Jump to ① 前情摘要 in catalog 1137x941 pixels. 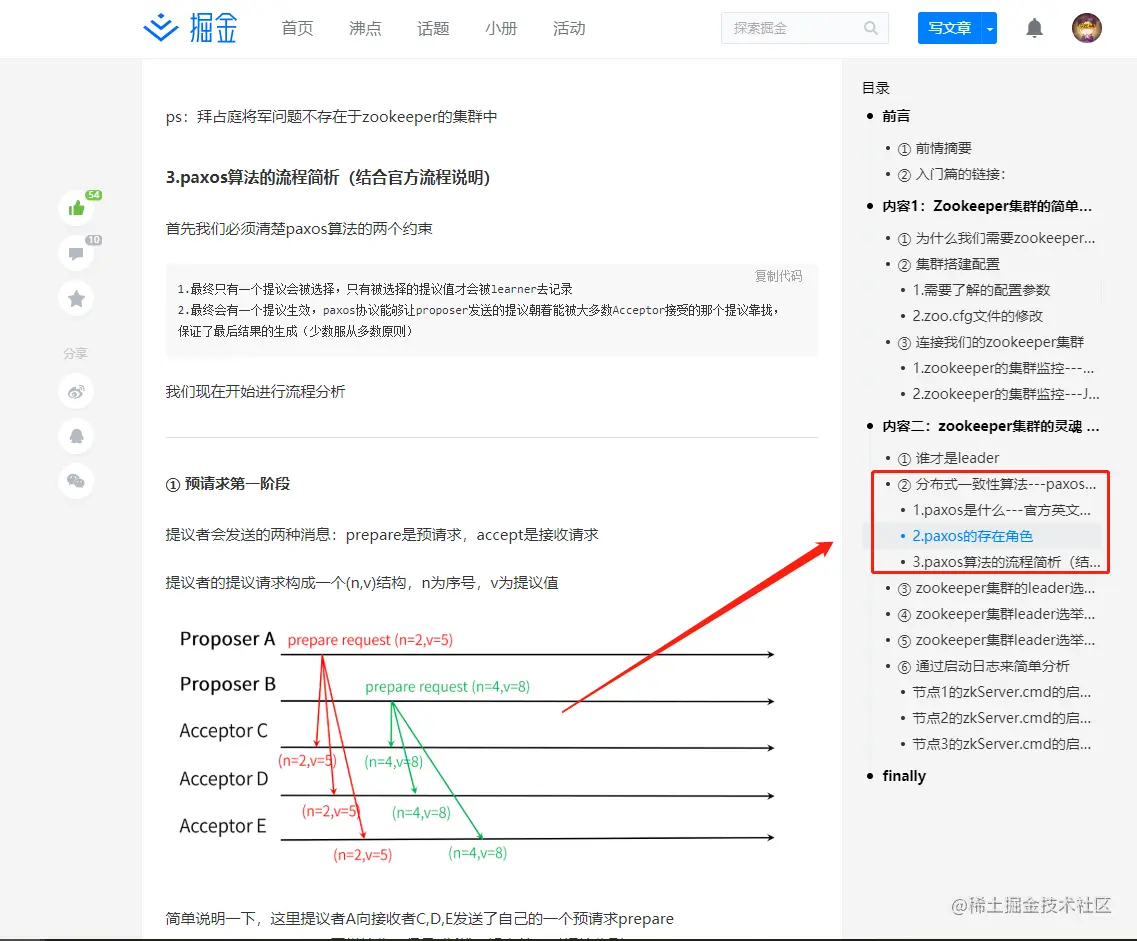pos(935,149)
